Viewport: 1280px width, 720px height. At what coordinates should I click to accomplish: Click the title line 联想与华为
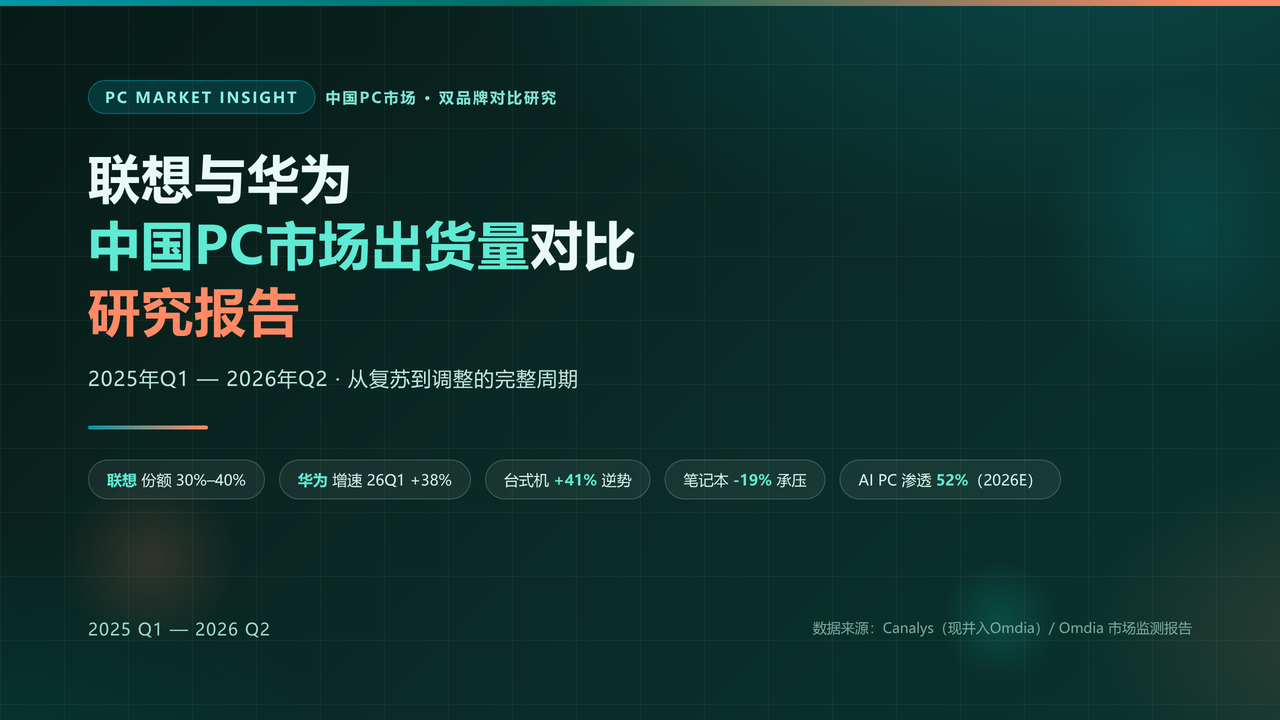click(219, 181)
